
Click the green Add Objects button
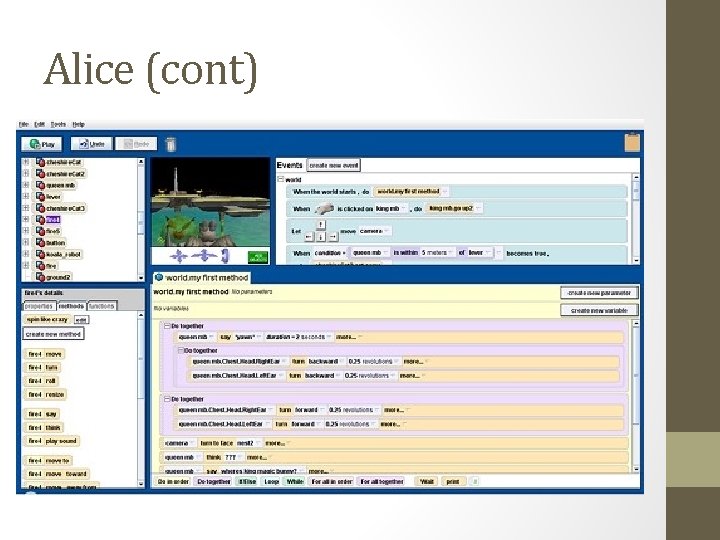pyautogui.click(x=258, y=257)
